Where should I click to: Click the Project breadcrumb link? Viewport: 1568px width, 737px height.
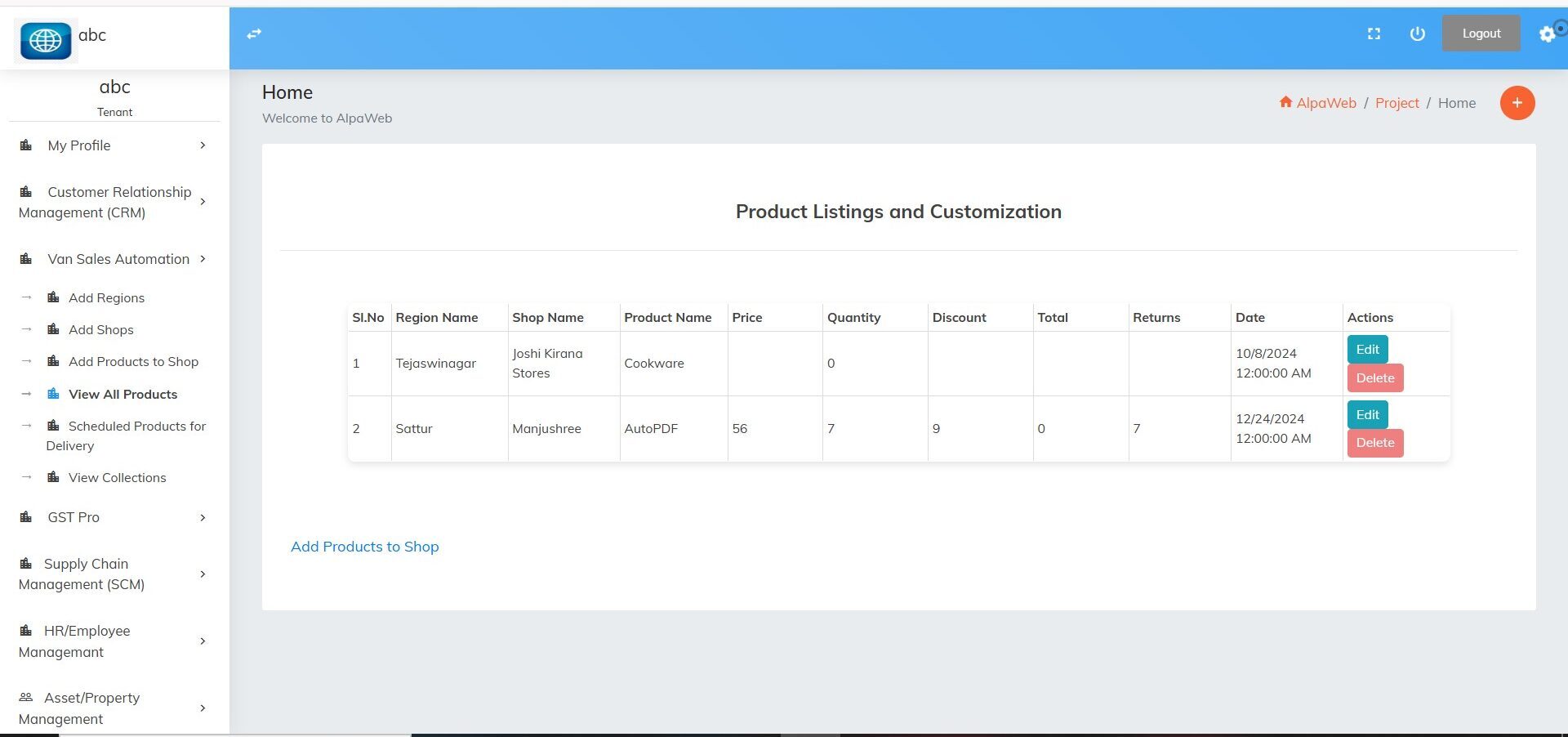[x=1396, y=103]
